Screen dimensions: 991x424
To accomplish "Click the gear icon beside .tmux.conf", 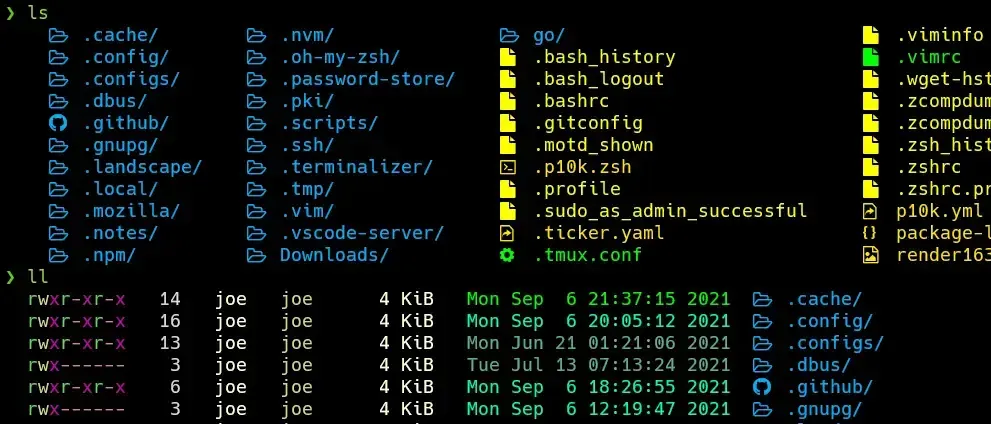I will (507, 255).
